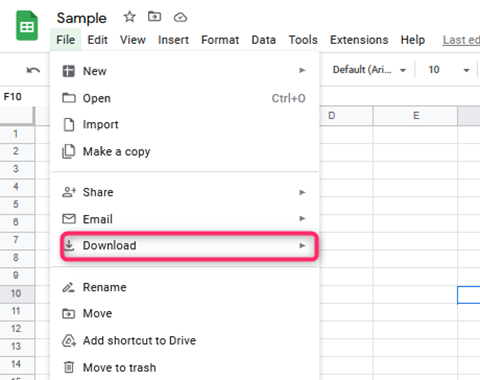Screen dimensions: 480x380
Task: Expand the Share submenu arrow
Action: 302,192
